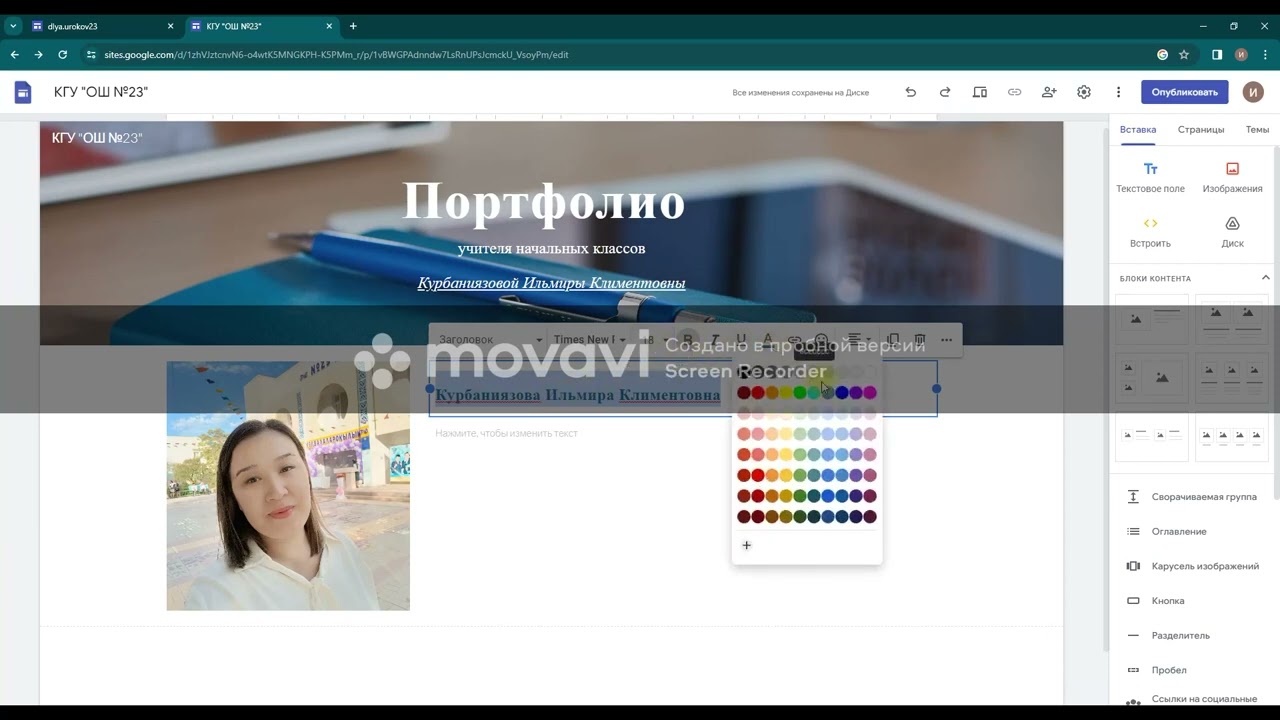Add a Сворачиваемая группа element

[x=1192, y=497]
